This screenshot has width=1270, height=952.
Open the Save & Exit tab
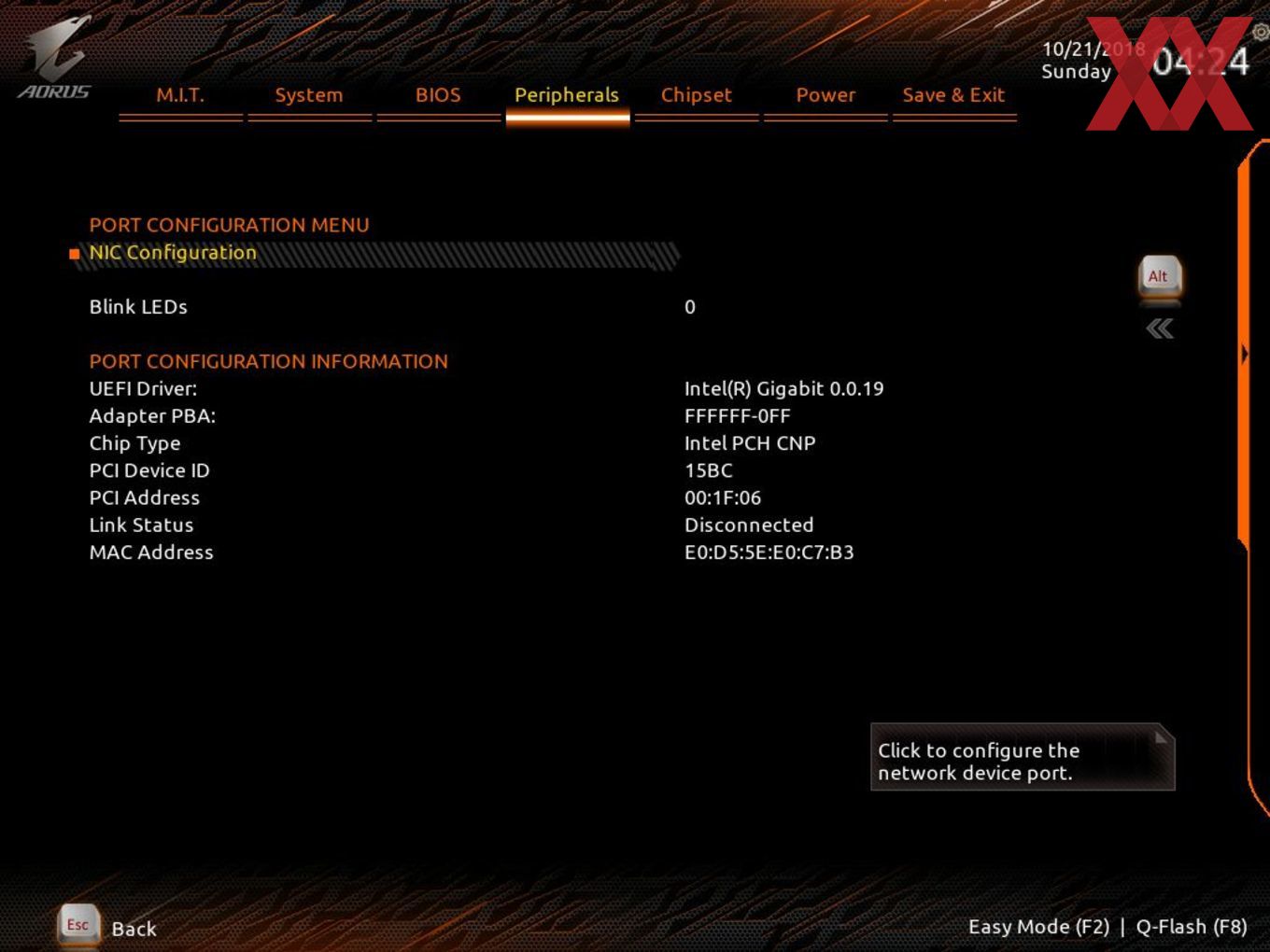coord(953,95)
